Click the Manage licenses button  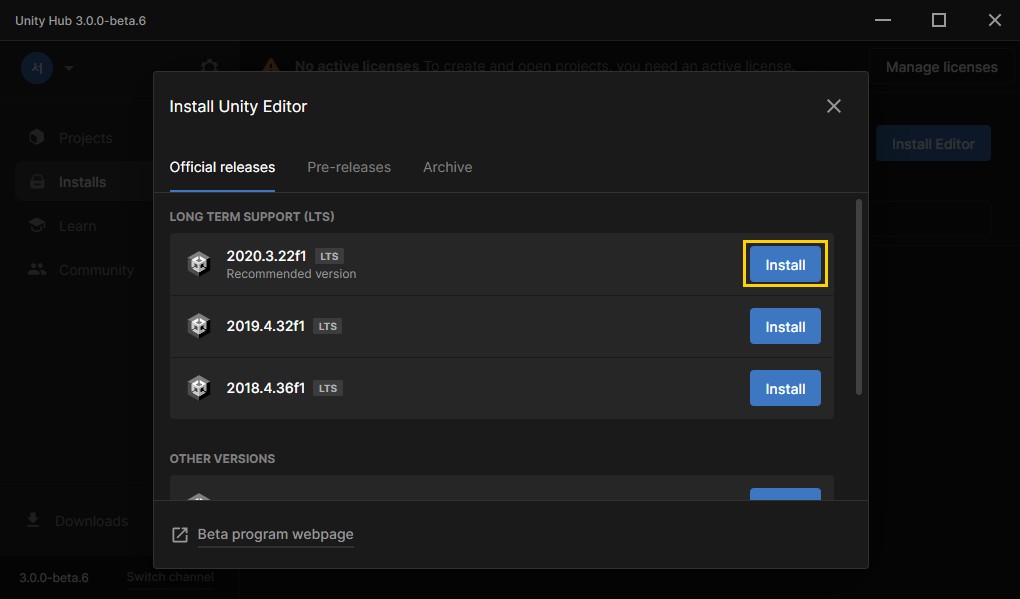941,67
